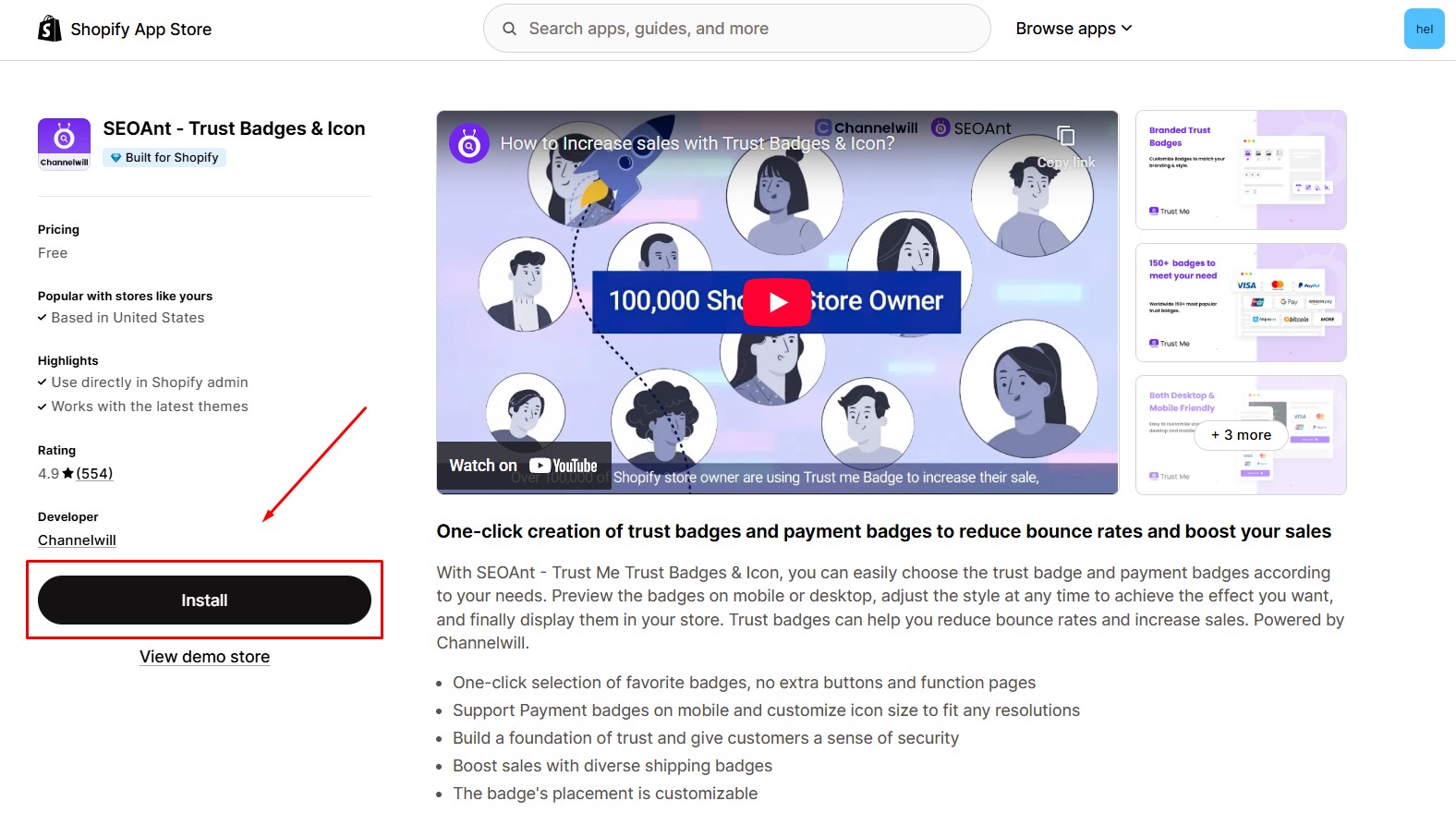Click the Built for Shopify badge

[164, 158]
